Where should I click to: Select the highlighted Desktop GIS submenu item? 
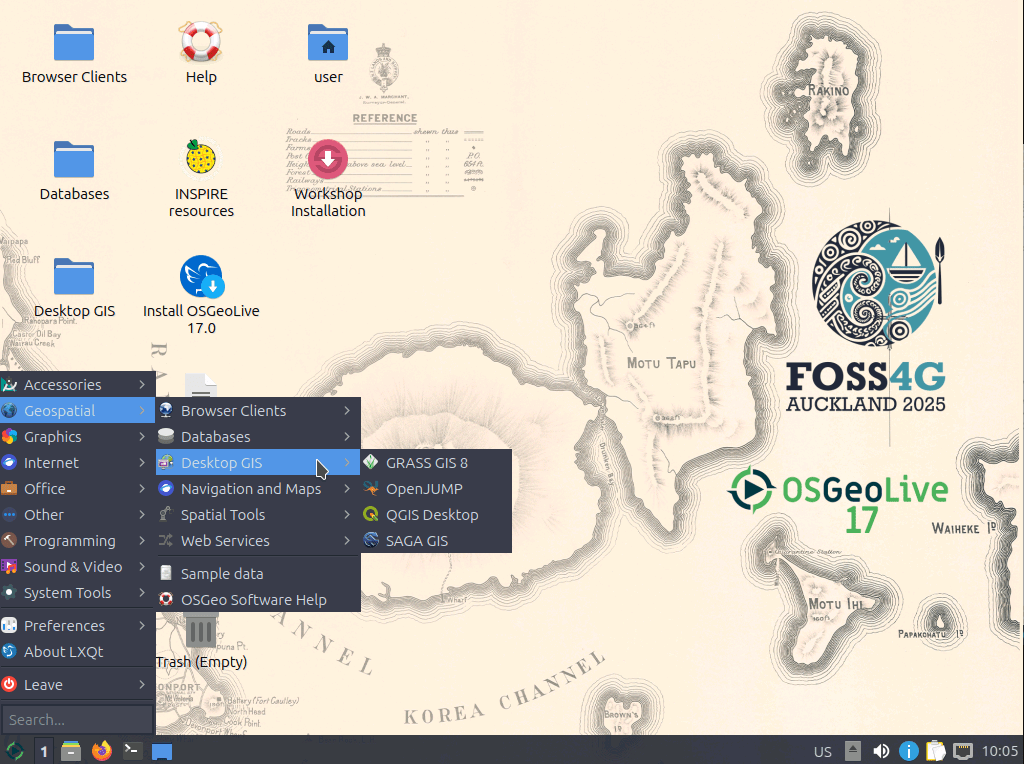click(x=258, y=463)
